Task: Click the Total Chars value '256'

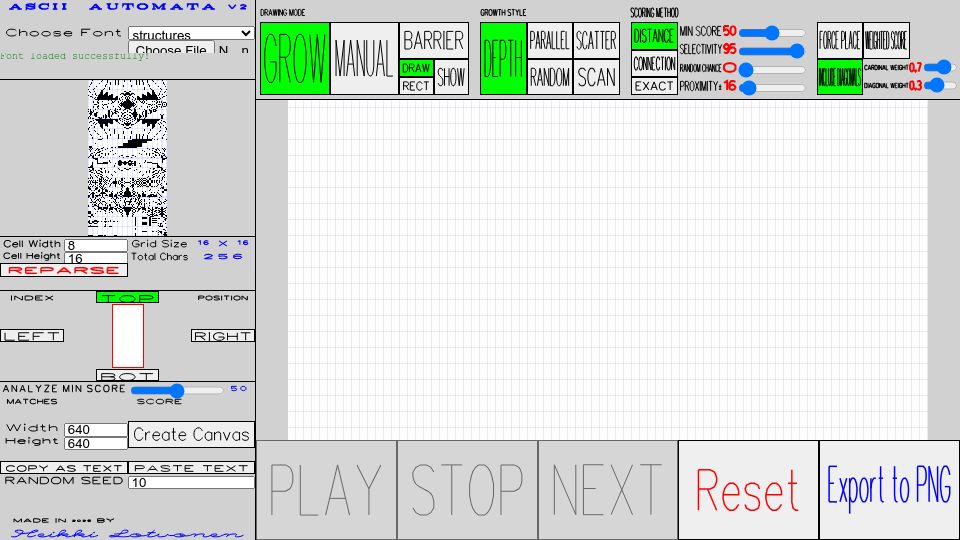Action: point(223,257)
